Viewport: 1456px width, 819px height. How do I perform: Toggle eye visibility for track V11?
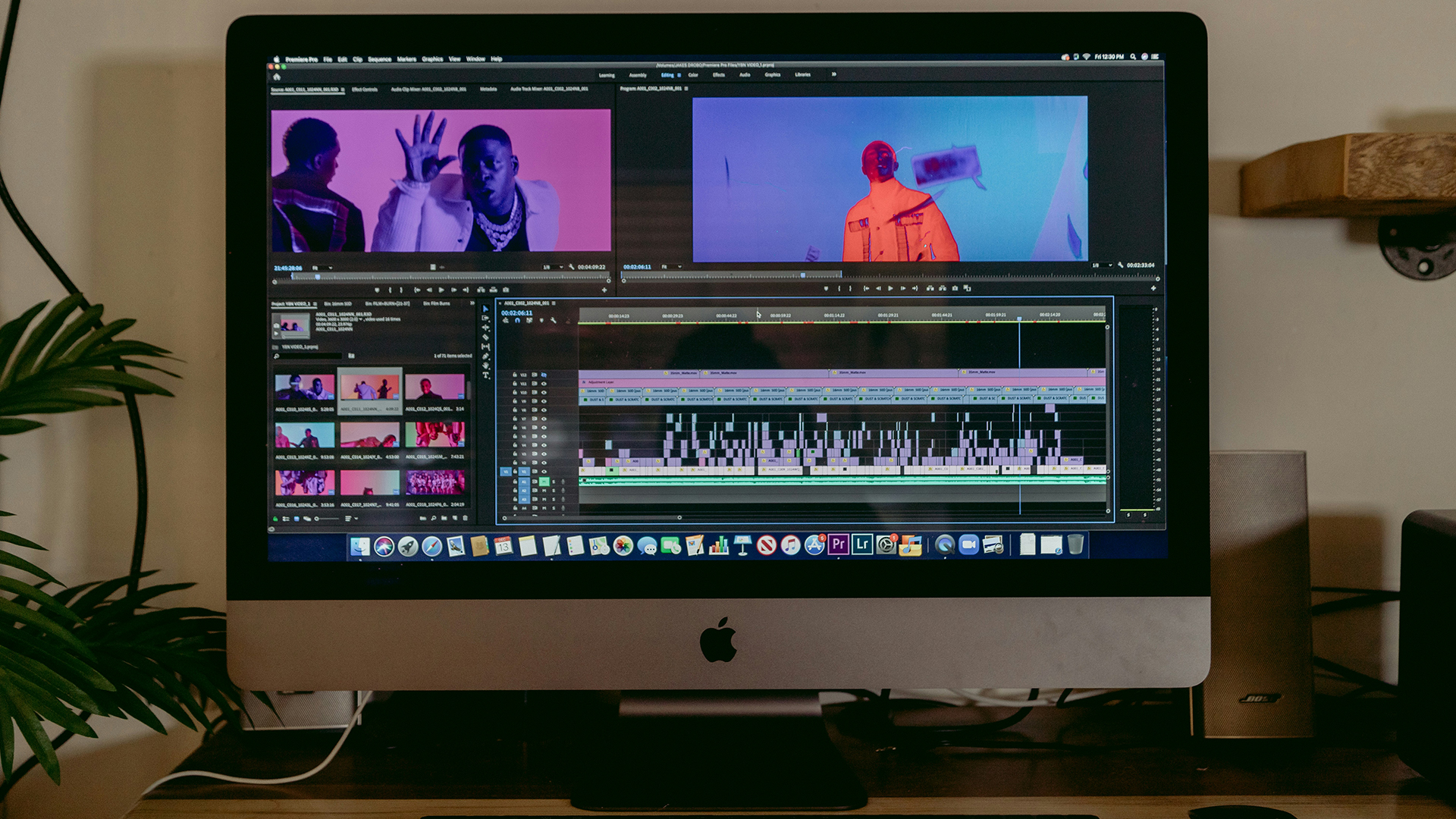544,384
